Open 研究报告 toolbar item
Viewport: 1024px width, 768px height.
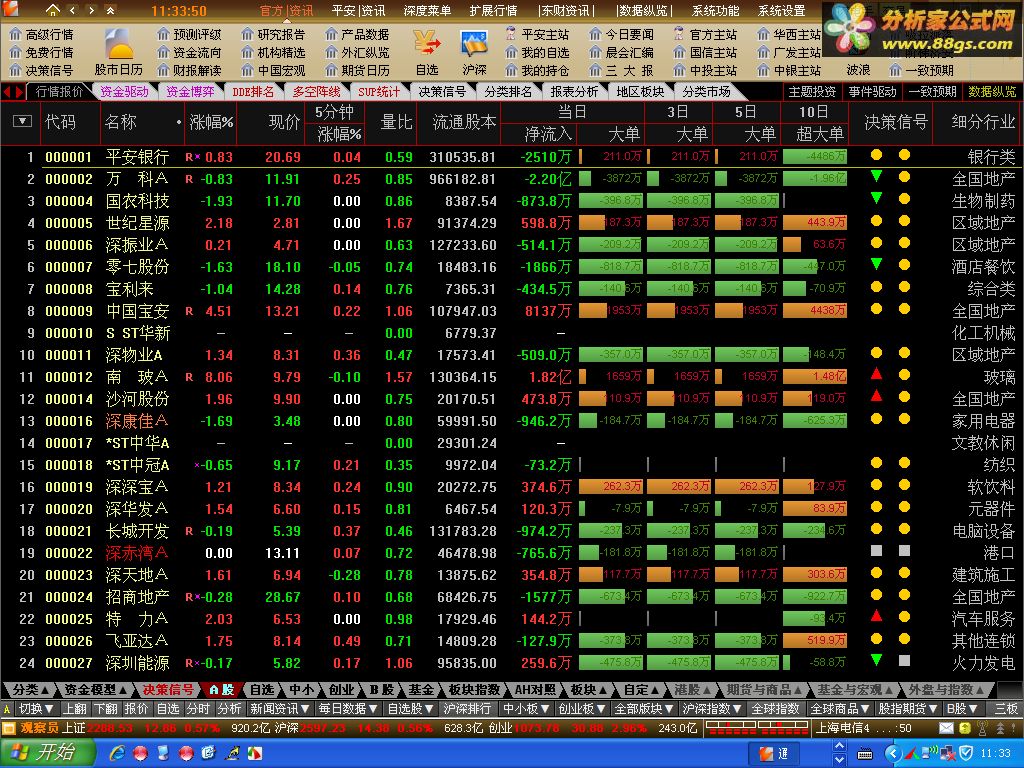click(273, 34)
